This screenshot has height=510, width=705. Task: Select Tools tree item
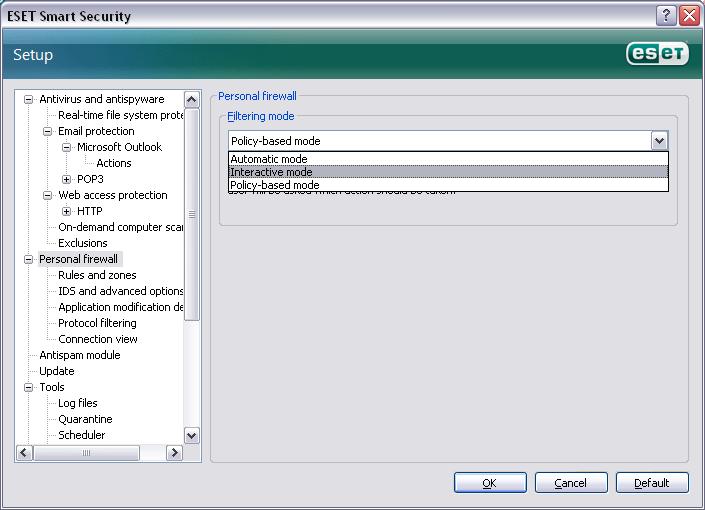coord(52,387)
